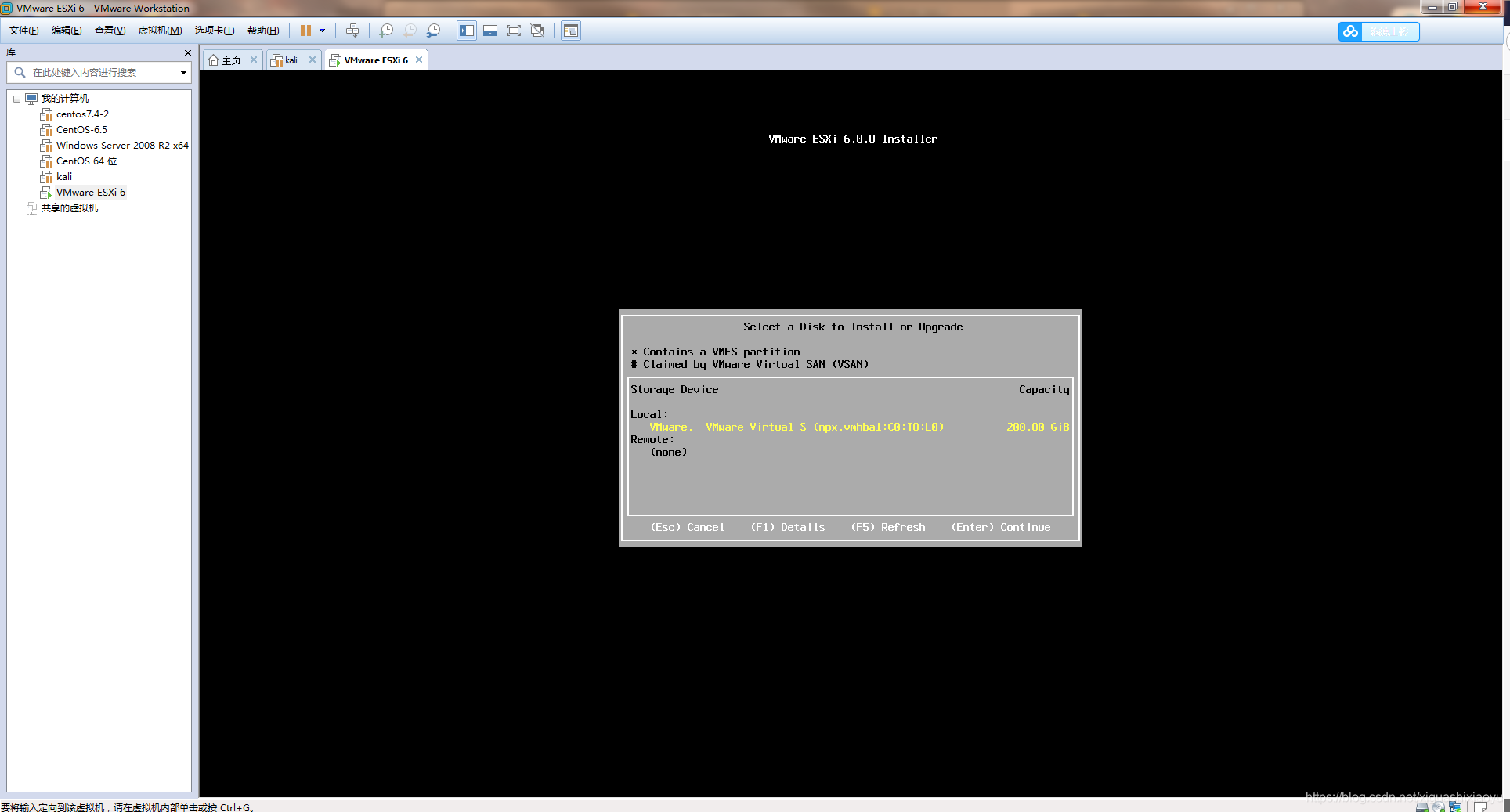This screenshot has width=1510, height=812.
Task: Click (F5) Refresh in installer dialog
Action: pos(888,527)
